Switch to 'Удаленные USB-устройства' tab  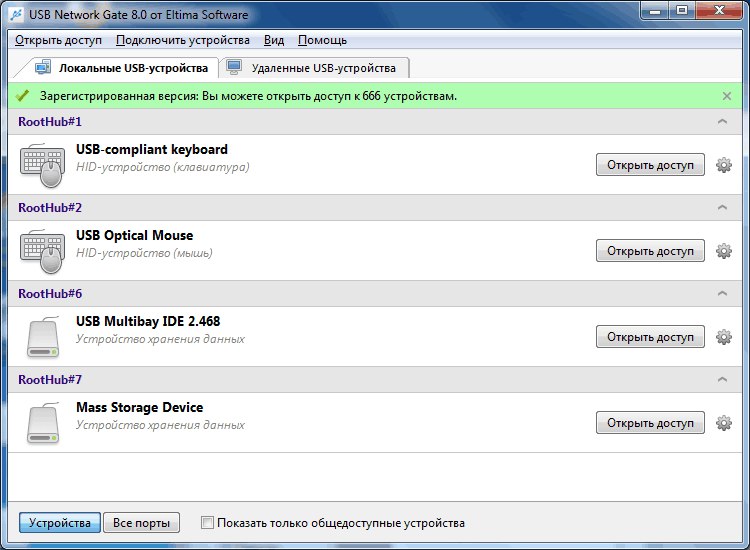[x=314, y=68]
